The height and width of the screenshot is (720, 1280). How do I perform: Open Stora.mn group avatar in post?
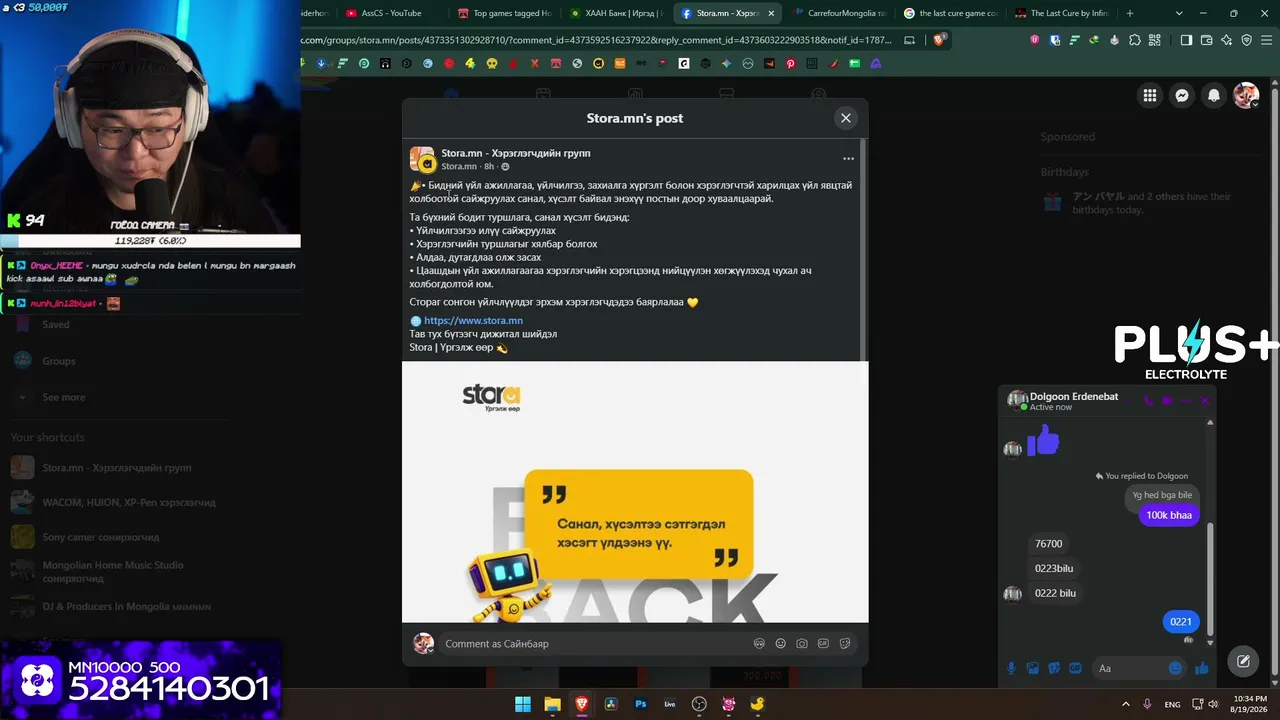click(422, 159)
